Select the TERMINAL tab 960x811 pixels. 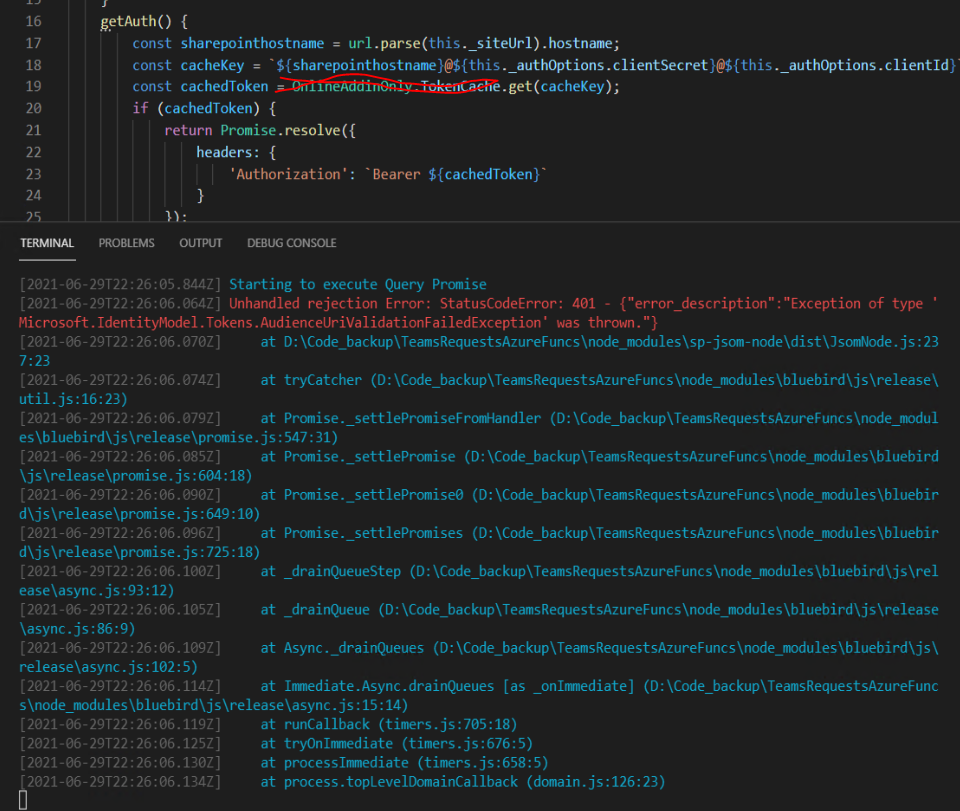[x=47, y=242]
